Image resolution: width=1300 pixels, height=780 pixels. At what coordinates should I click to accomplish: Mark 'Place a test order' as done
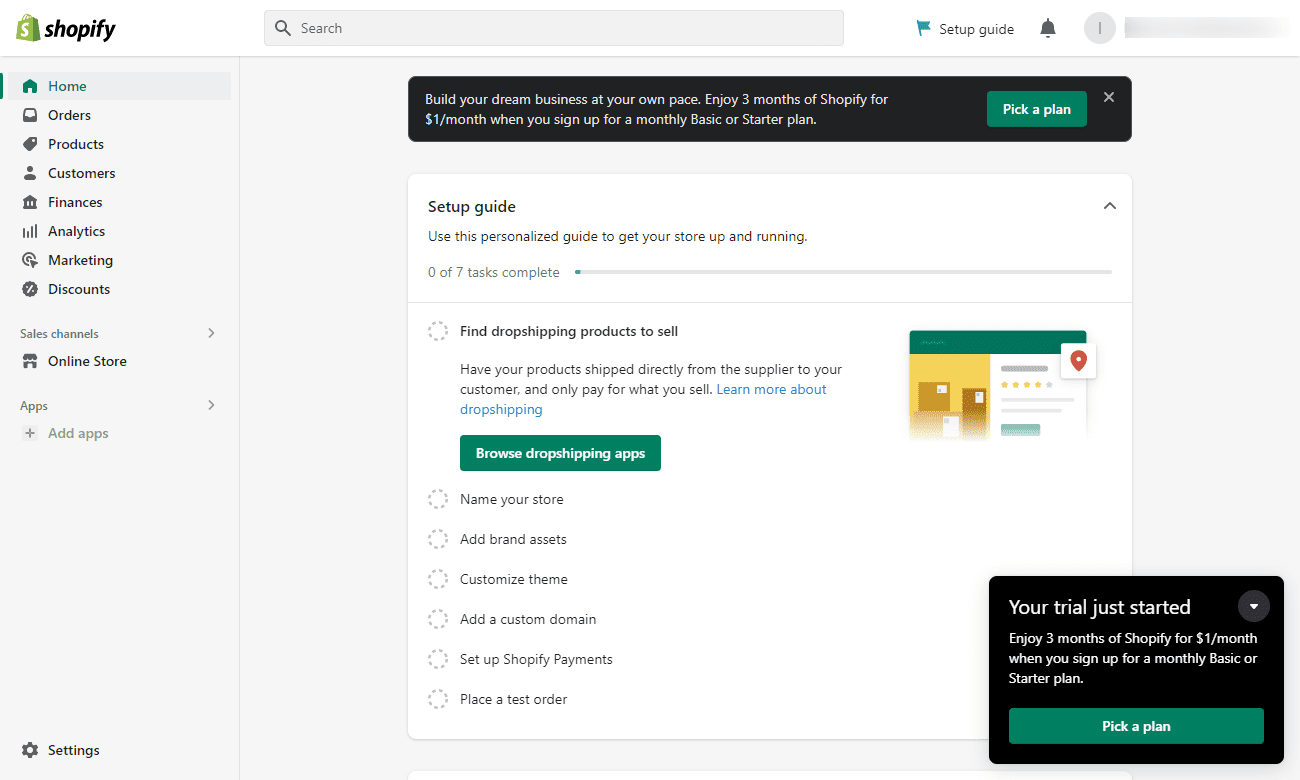(x=438, y=698)
